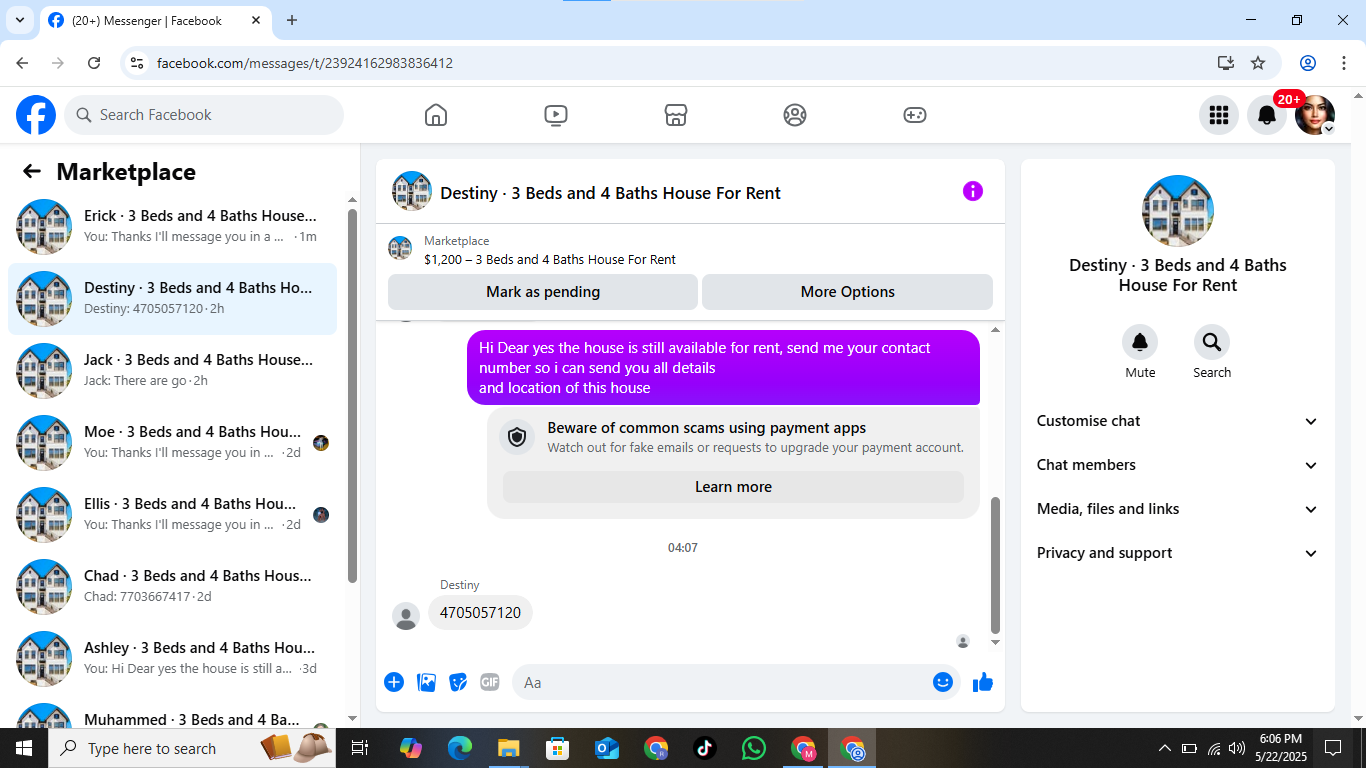Viewport: 1366px width, 768px height.
Task: Open Ellis's conversation in the chat list
Action: click(x=172, y=515)
